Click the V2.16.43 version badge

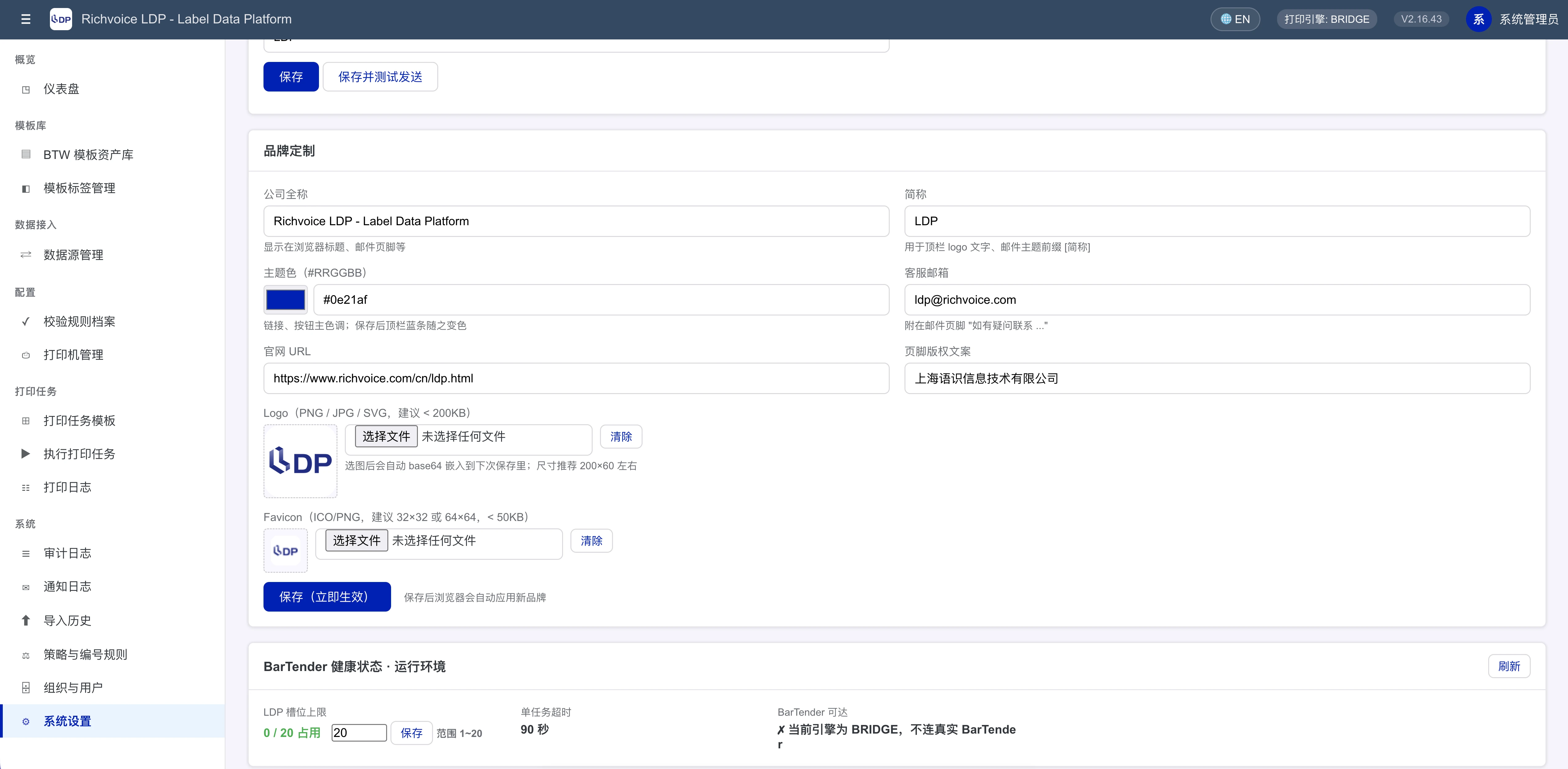(1421, 19)
